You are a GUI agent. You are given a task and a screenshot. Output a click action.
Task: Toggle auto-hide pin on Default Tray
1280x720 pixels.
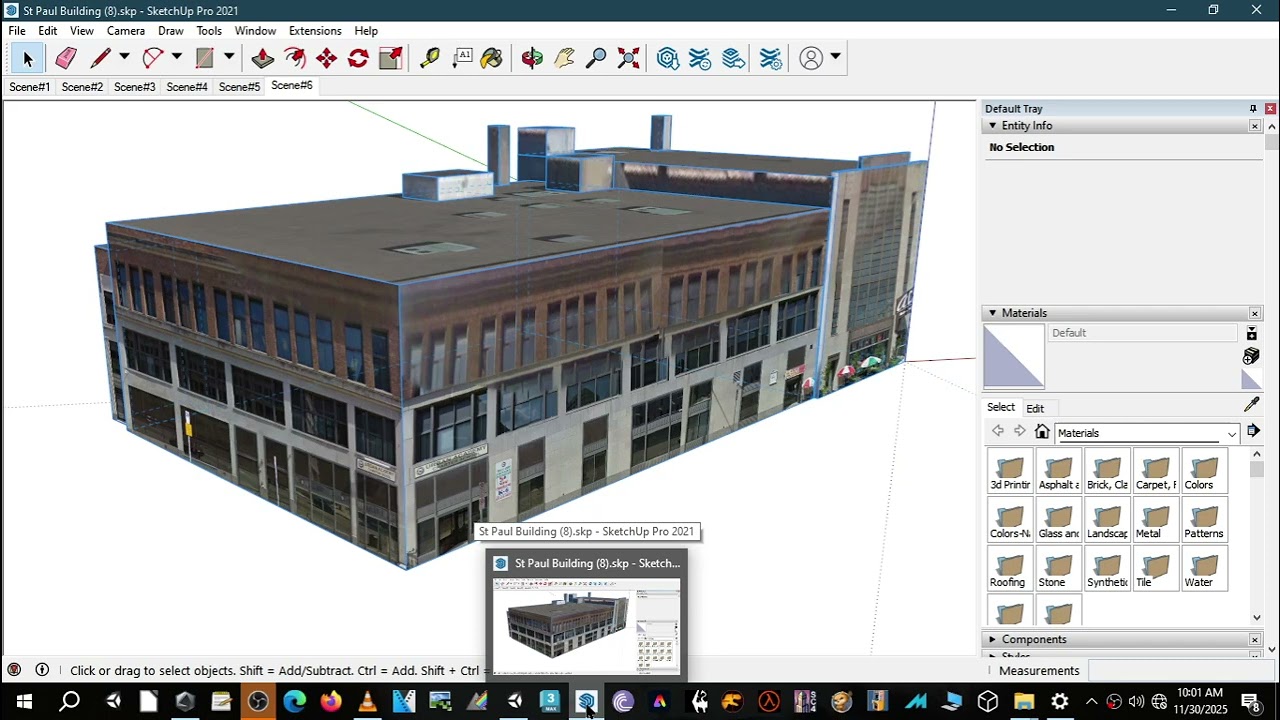[x=1252, y=108]
